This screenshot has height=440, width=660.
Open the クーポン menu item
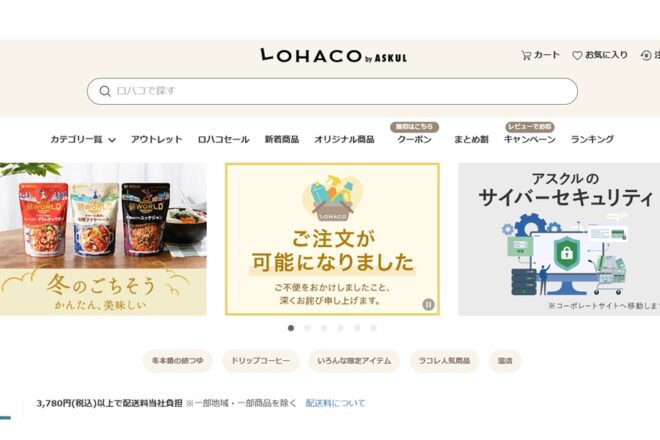[x=414, y=139]
